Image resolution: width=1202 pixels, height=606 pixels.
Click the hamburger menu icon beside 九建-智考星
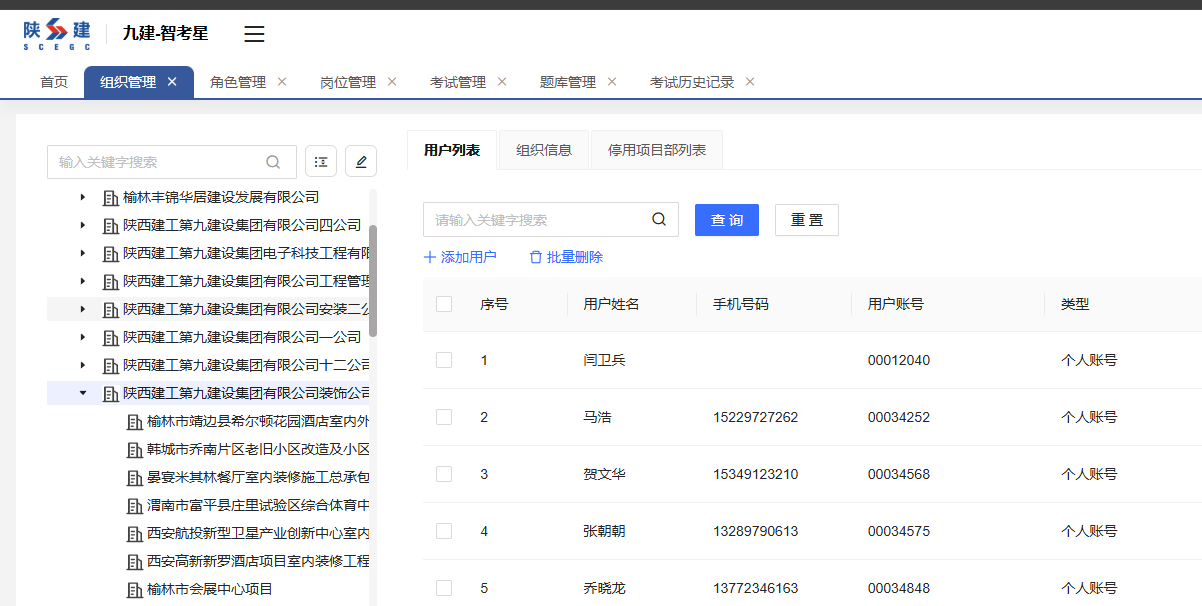(255, 34)
